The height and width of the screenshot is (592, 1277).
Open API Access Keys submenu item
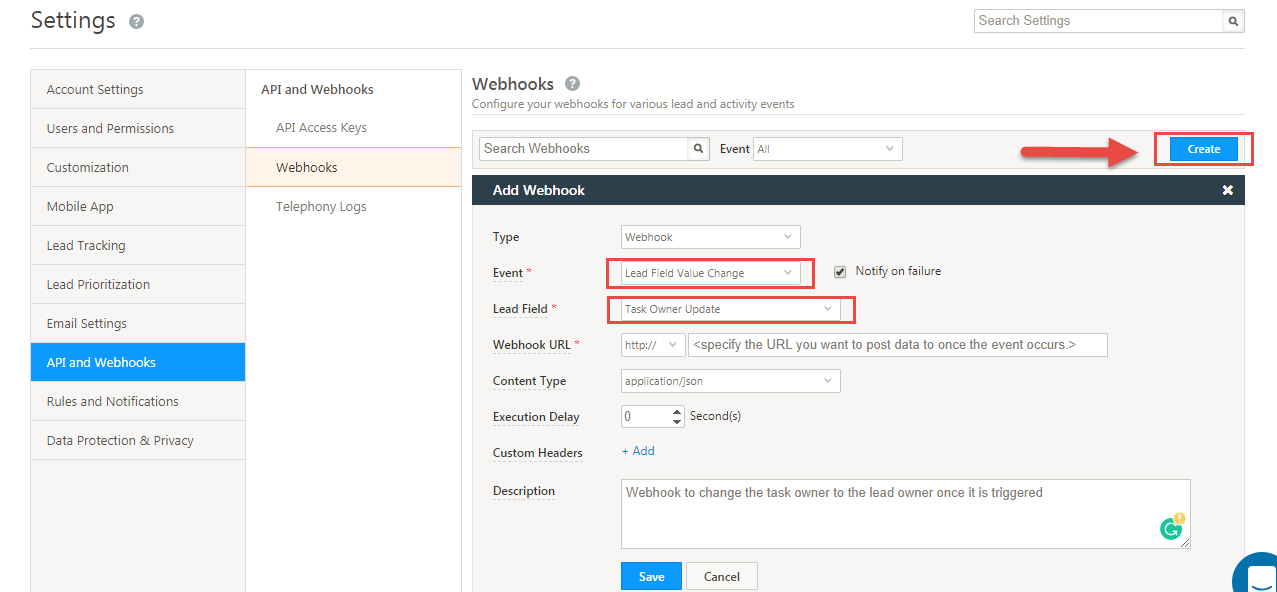(x=321, y=128)
